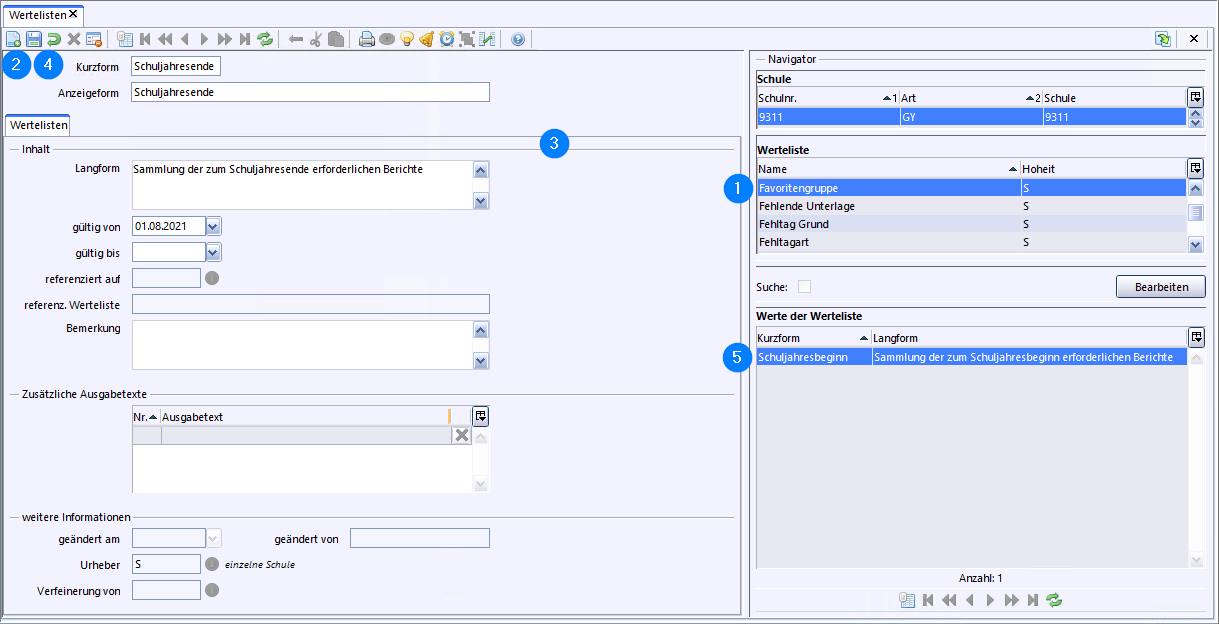Image resolution: width=1219 pixels, height=624 pixels.
Task: Click the alarm clock icon in toolbar
Action: tap(447, 40)
